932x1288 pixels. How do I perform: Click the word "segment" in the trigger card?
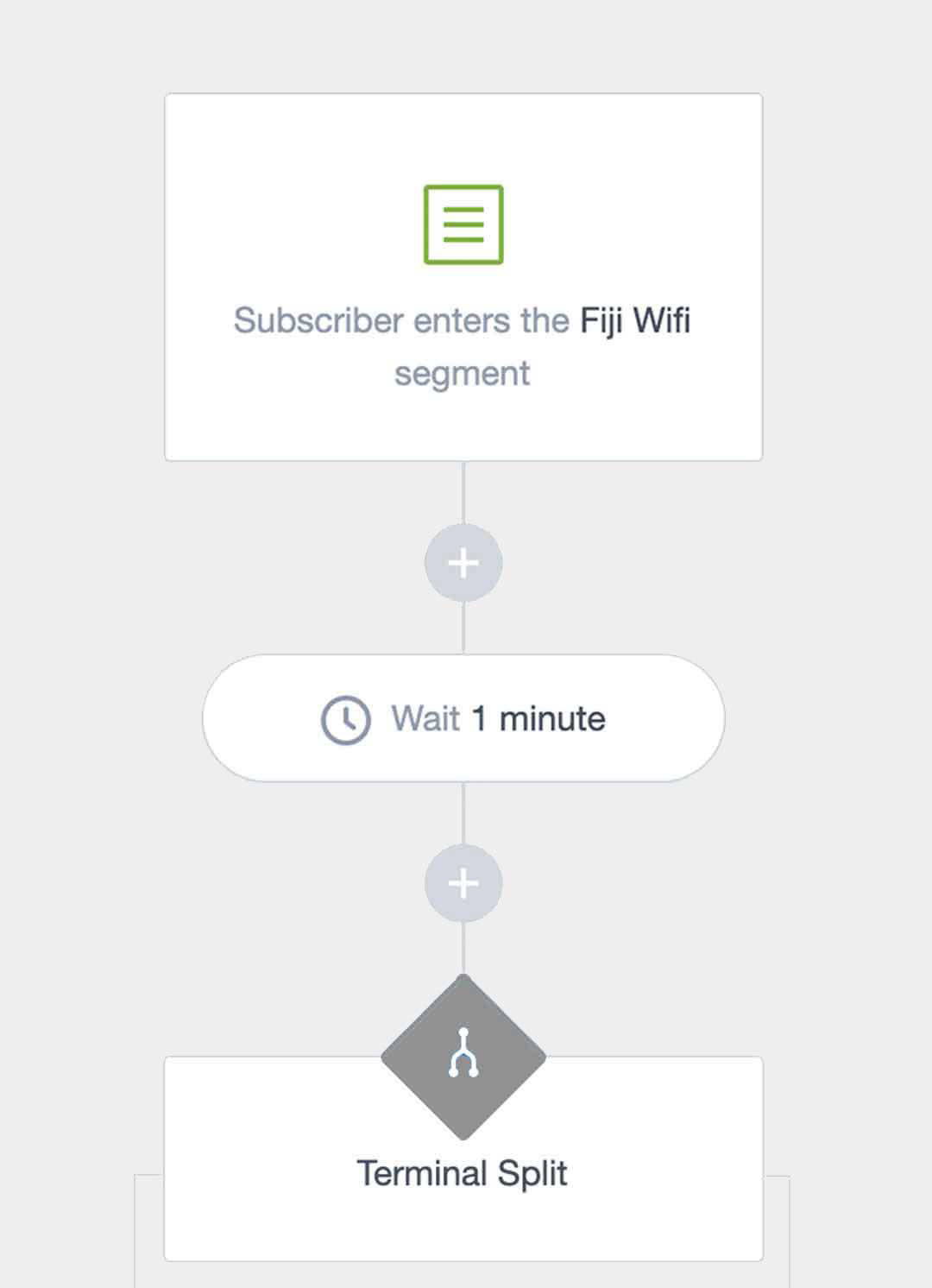[463, 374]
